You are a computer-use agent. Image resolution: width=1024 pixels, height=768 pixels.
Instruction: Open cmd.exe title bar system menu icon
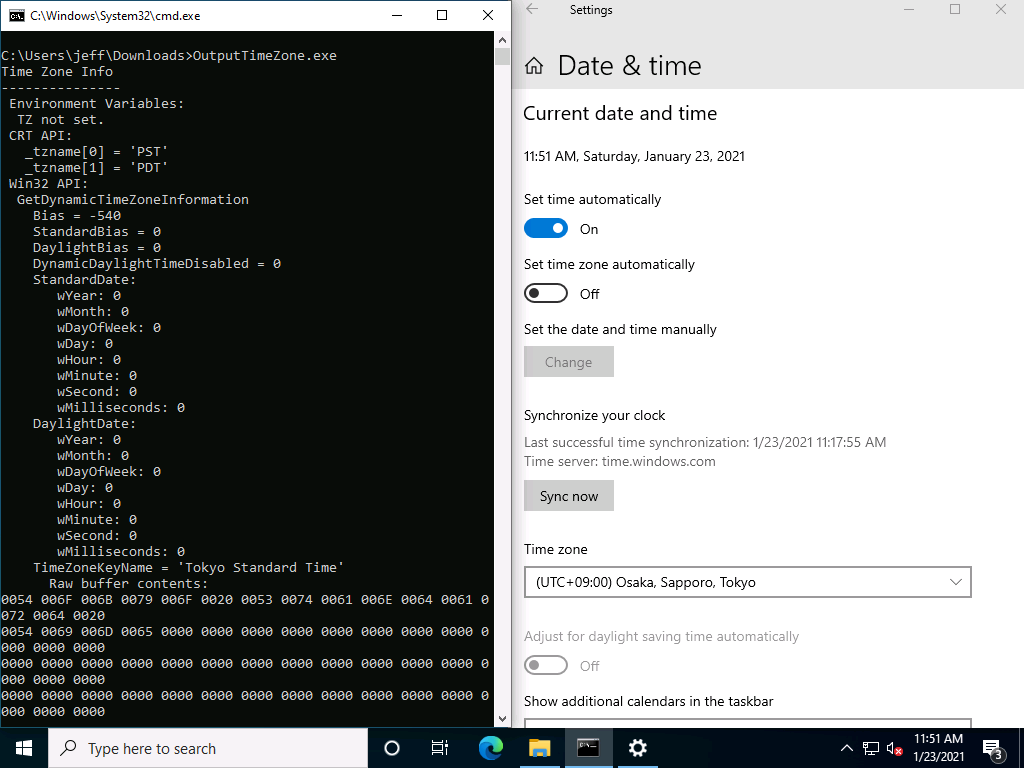pos(16,15)
